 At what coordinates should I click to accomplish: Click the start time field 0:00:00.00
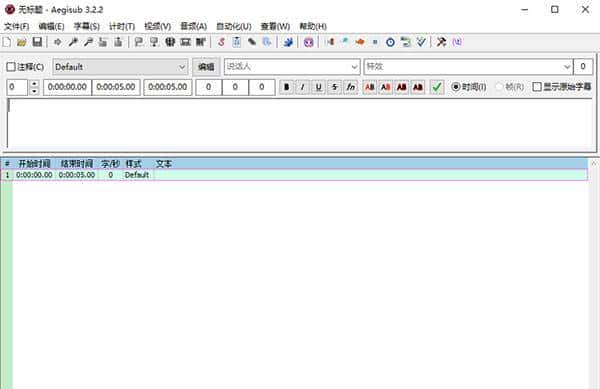tap(67, 87)
